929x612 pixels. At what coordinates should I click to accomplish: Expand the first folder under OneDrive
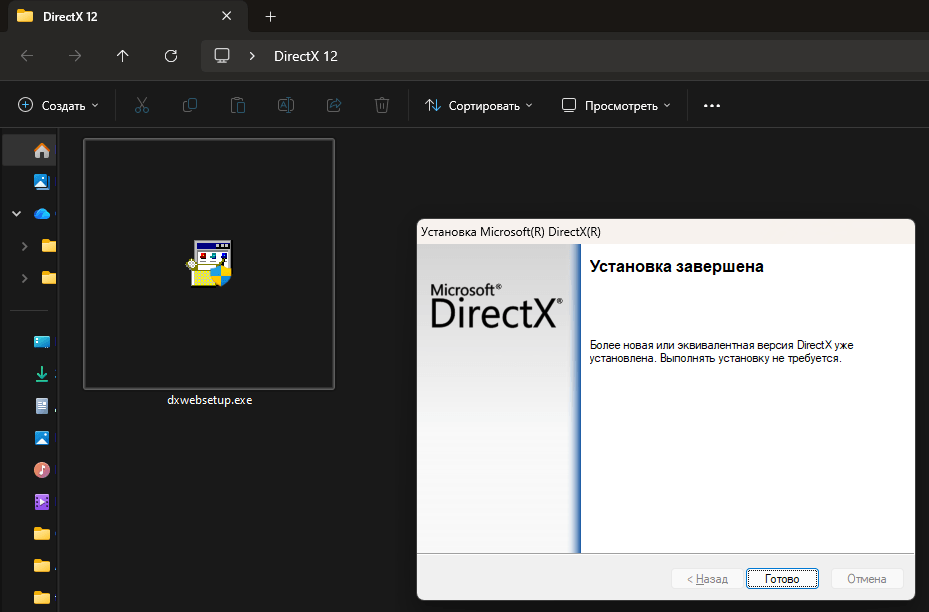click(x=24, y=246)
